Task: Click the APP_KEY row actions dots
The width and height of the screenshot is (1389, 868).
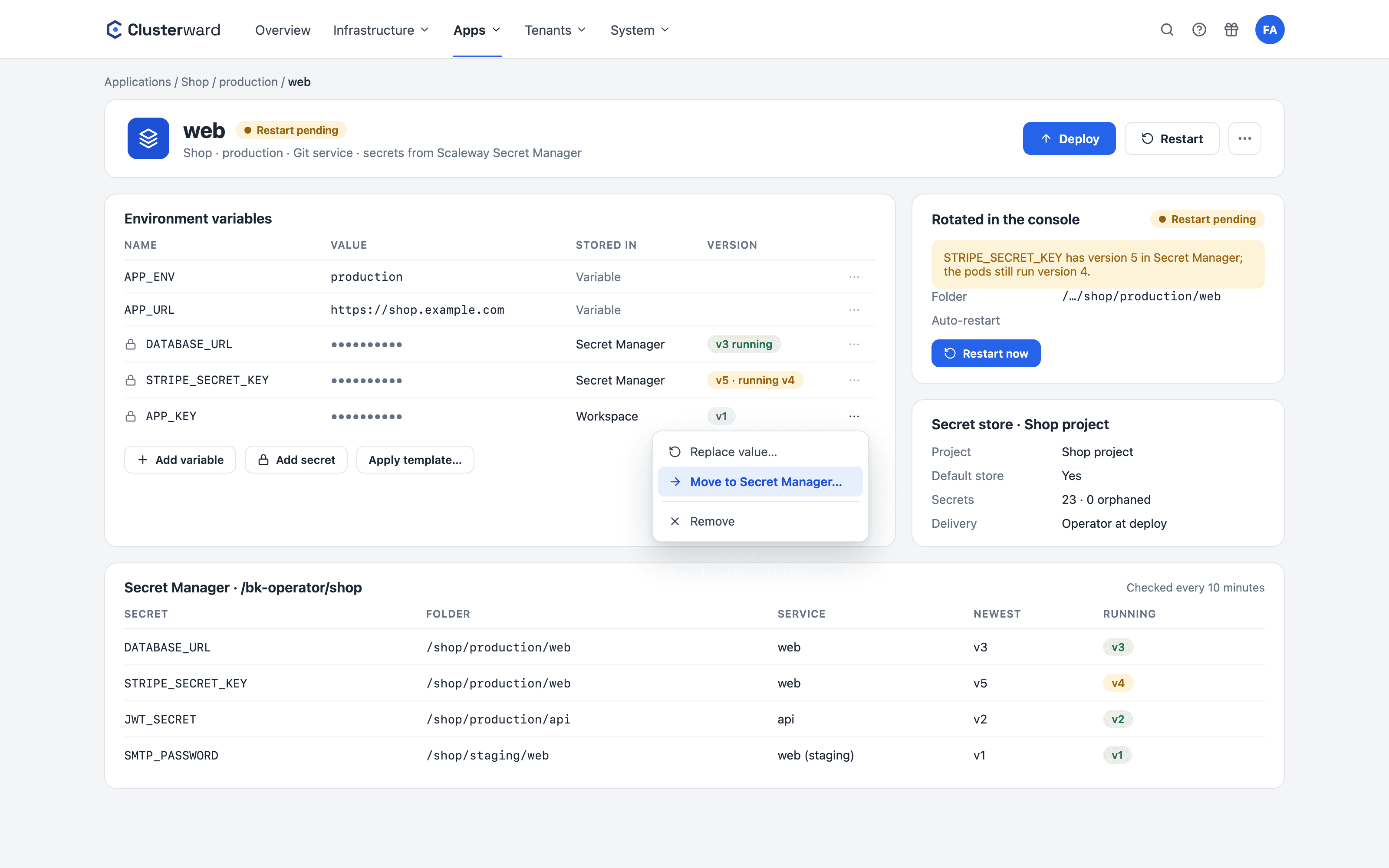Action: coord(854,416)
